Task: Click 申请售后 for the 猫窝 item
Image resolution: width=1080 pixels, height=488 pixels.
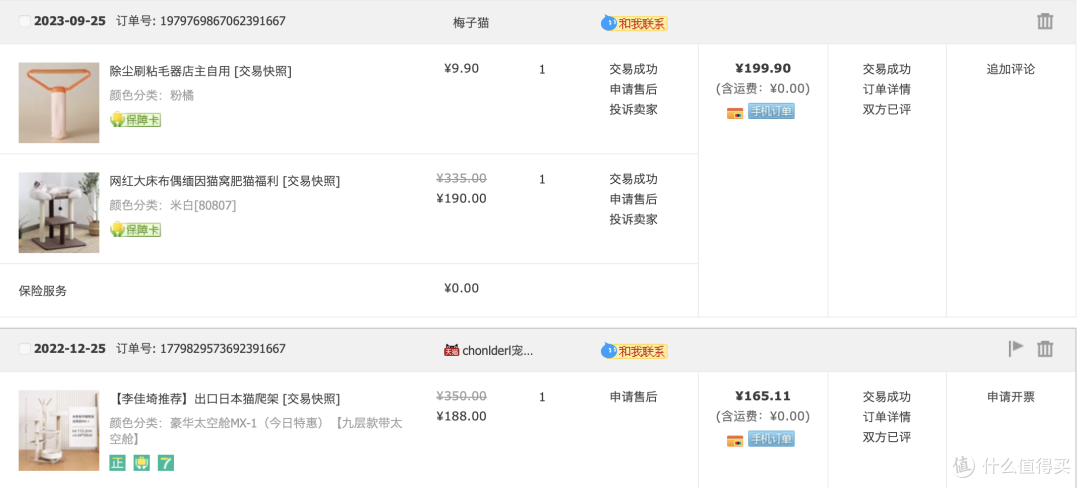Action: point(633,200)
